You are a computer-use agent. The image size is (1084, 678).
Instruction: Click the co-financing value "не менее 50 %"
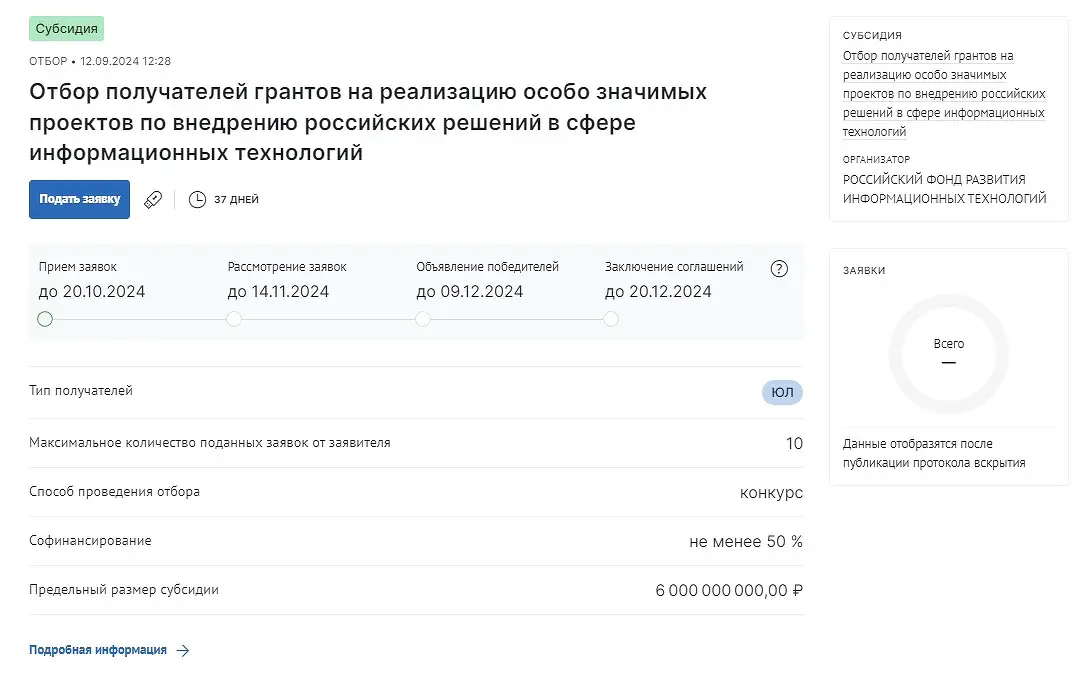(x=746, y=542)
